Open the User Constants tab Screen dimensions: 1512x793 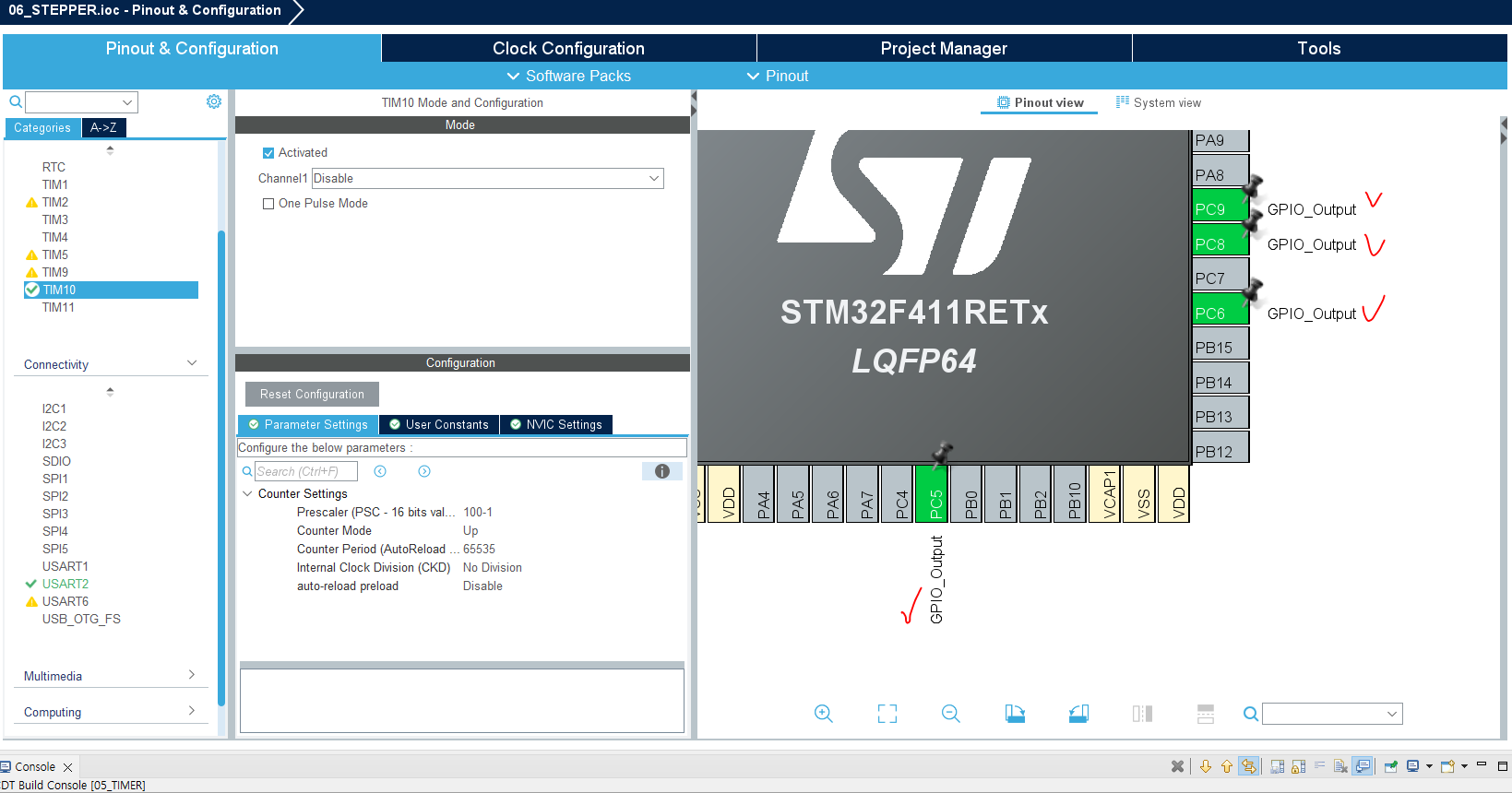coord(439,424)
